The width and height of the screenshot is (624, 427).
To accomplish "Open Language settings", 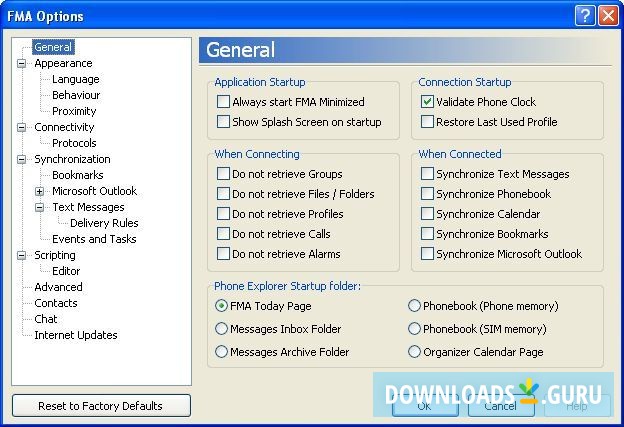I will click(76, 79).
